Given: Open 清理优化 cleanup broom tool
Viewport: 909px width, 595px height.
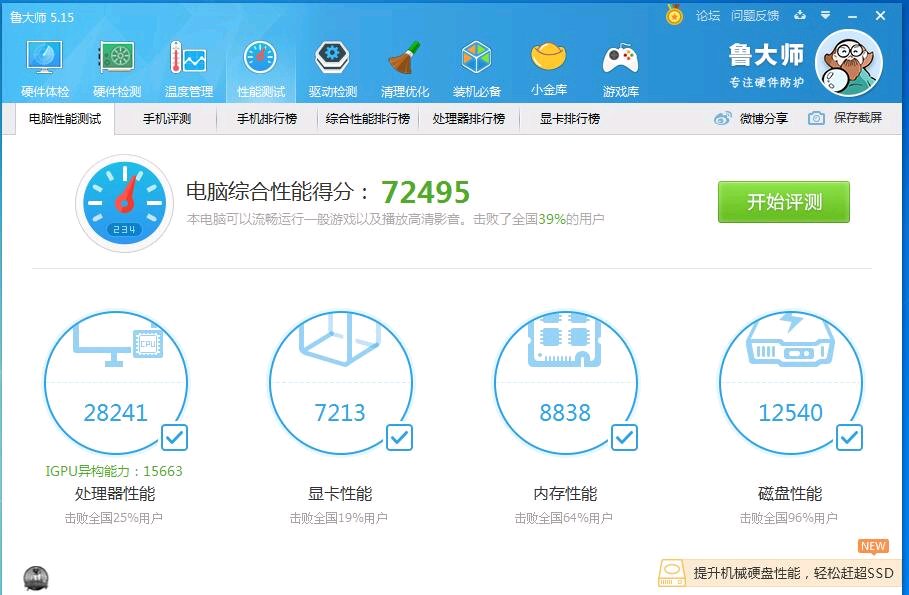Looking at the screenshot, I should tap(405, 70).
